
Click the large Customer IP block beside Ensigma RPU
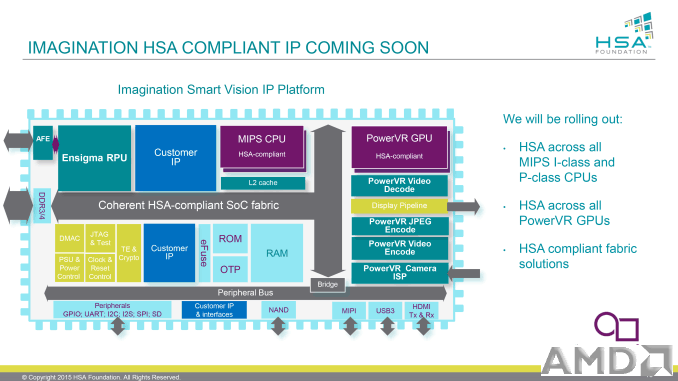coord(175,158)
